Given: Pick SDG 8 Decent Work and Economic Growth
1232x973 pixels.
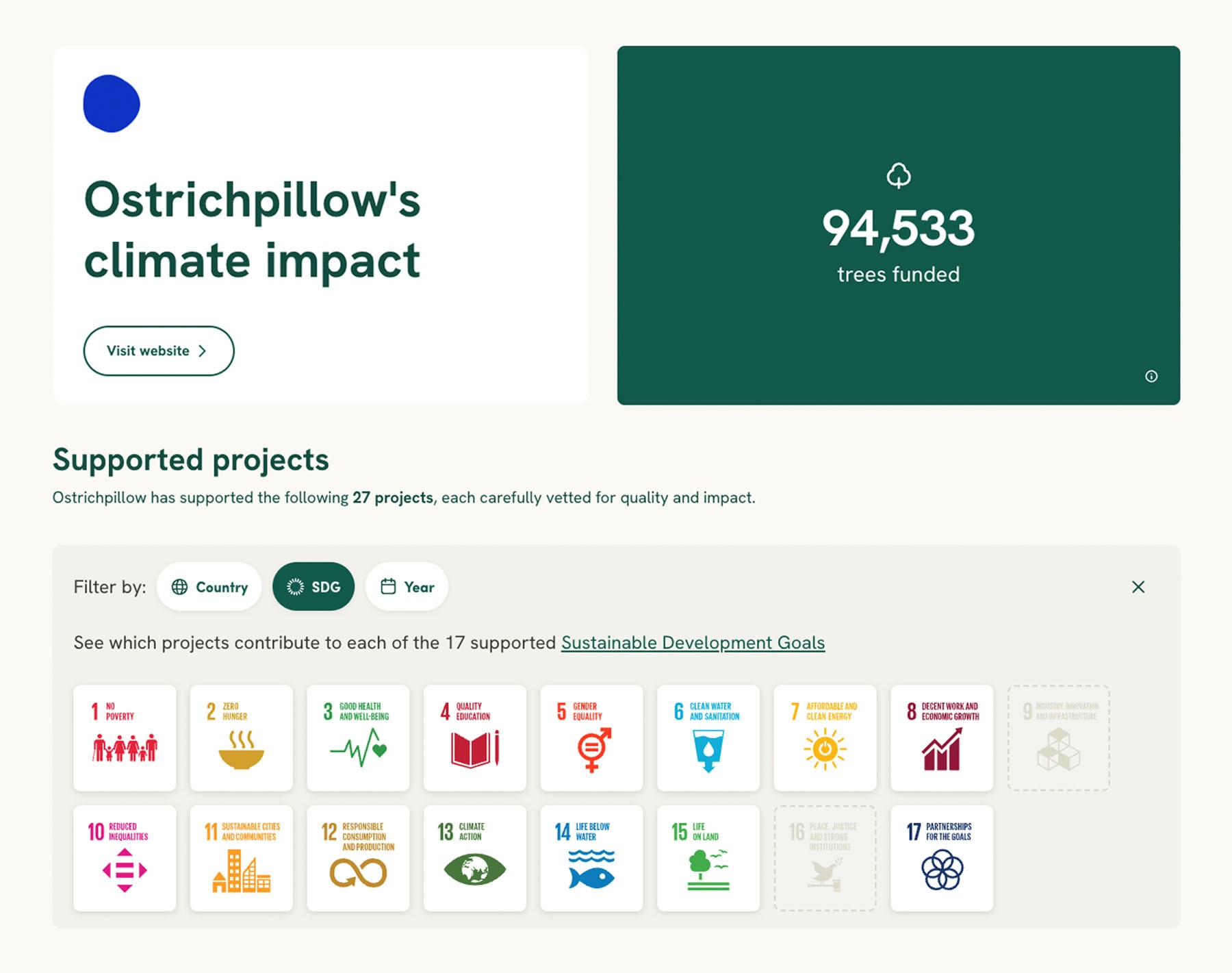Looking at the screenshot, I should [x=942, y=737].
